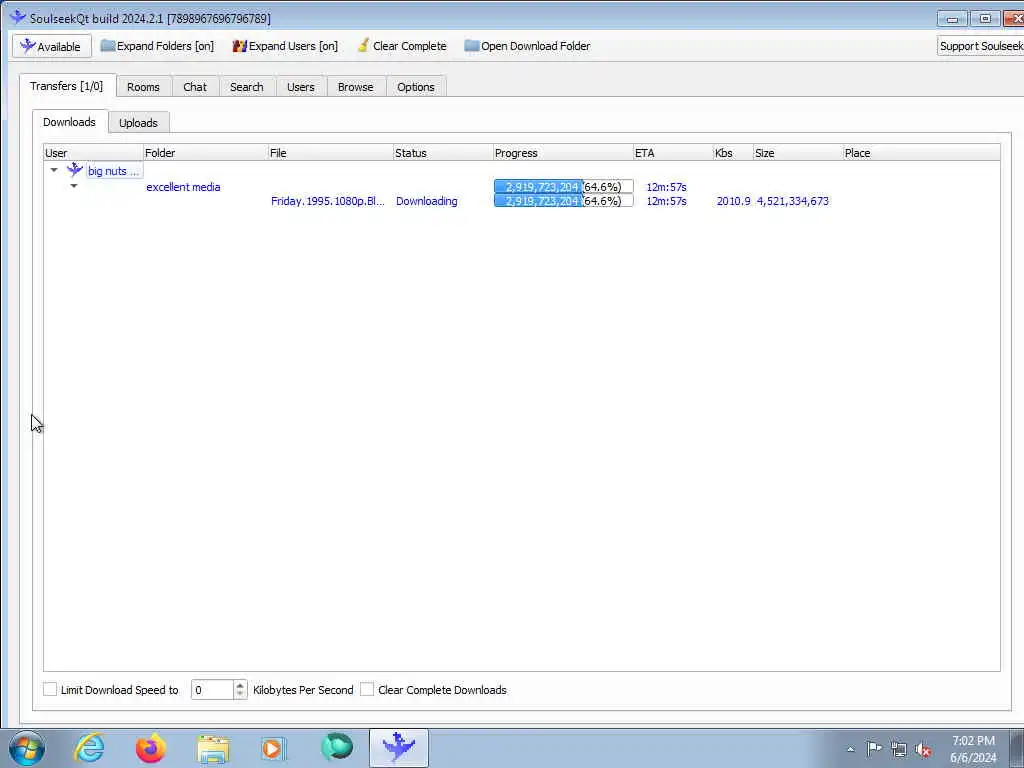Open Windows Explorer from the taskbar

pos(213,748)
